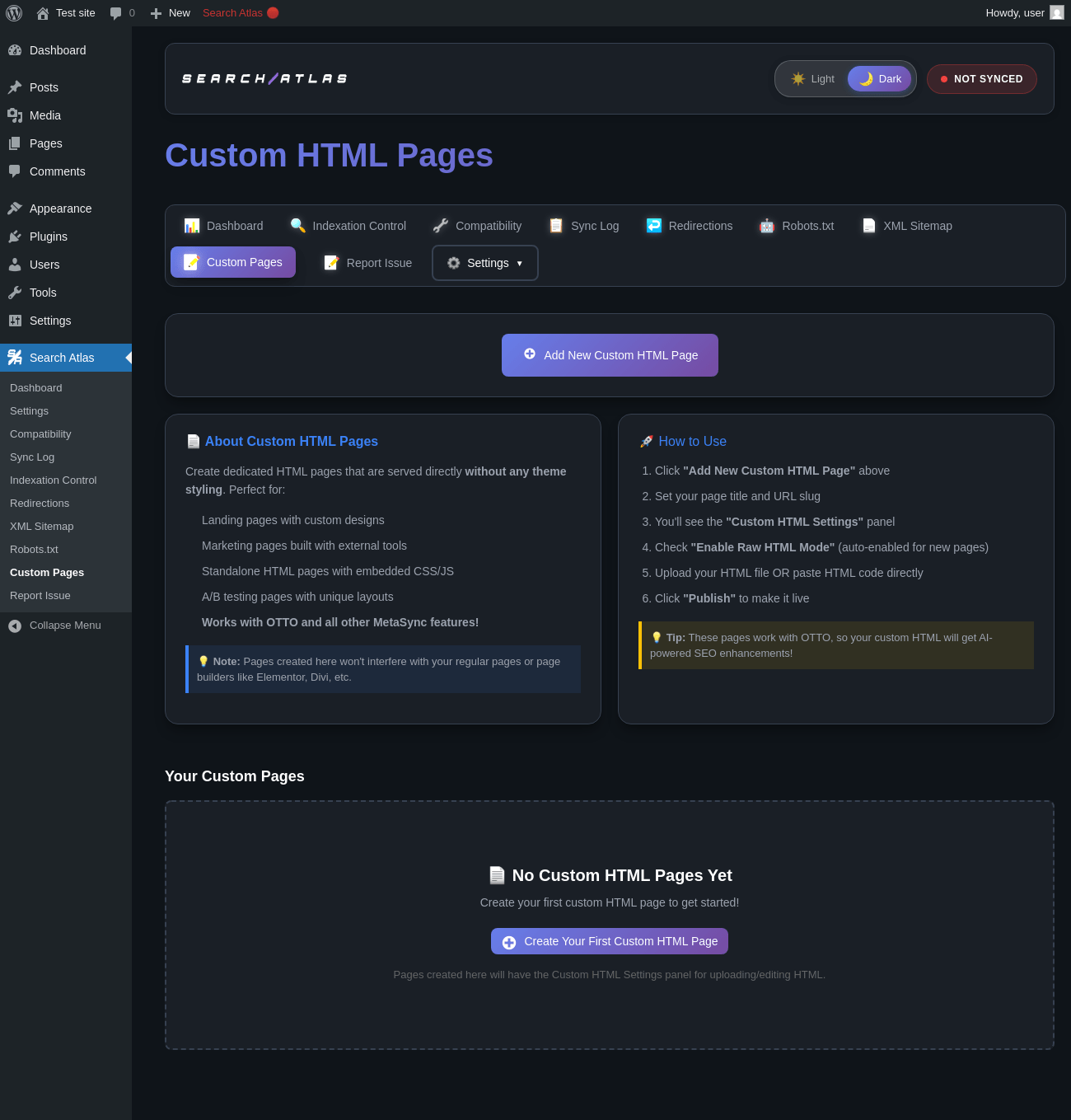This screenshot has height=1120, width=1071.
Task: Click the Tools wrench icon
Action: (x=15, y=293)
